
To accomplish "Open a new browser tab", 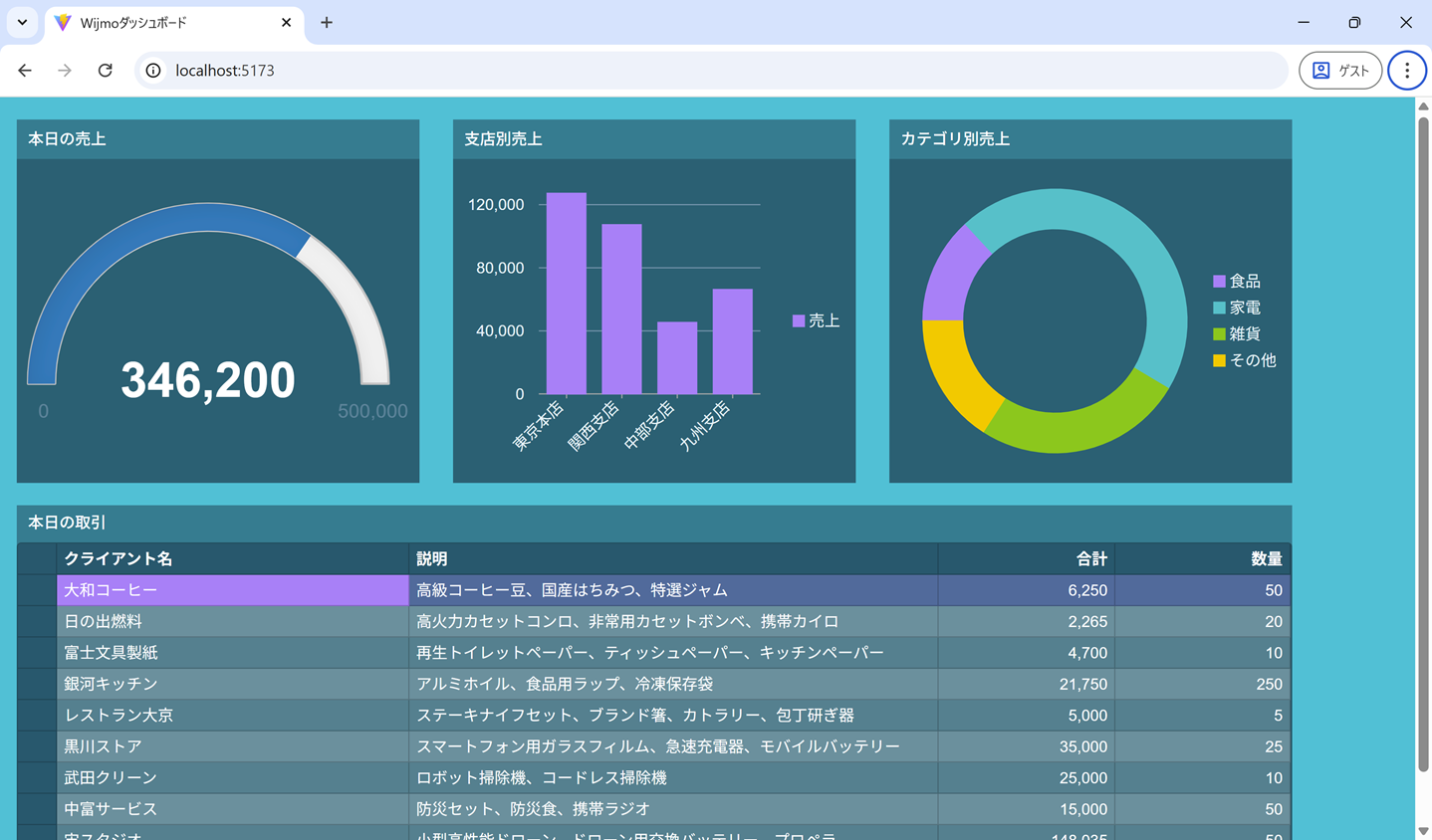I will click(x=327, y=22).
